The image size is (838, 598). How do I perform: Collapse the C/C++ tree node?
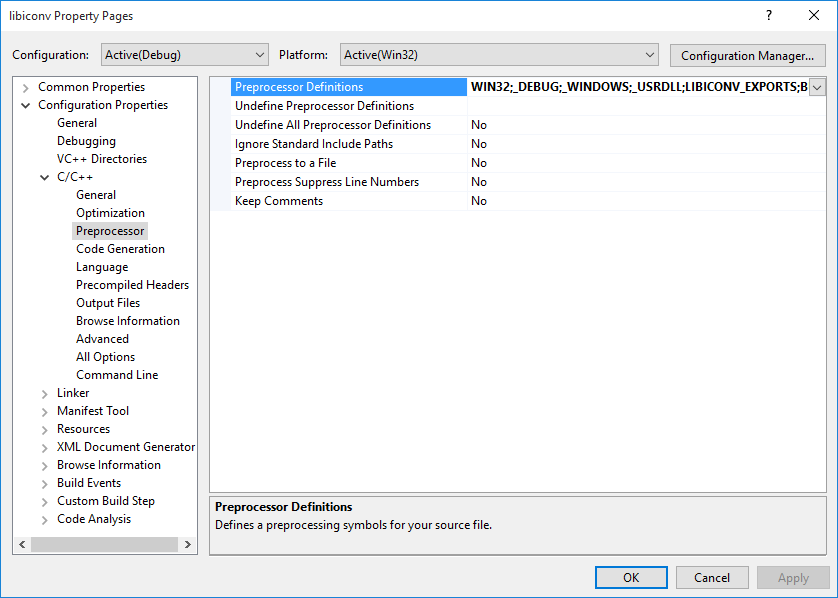click(x=44, y=177)
